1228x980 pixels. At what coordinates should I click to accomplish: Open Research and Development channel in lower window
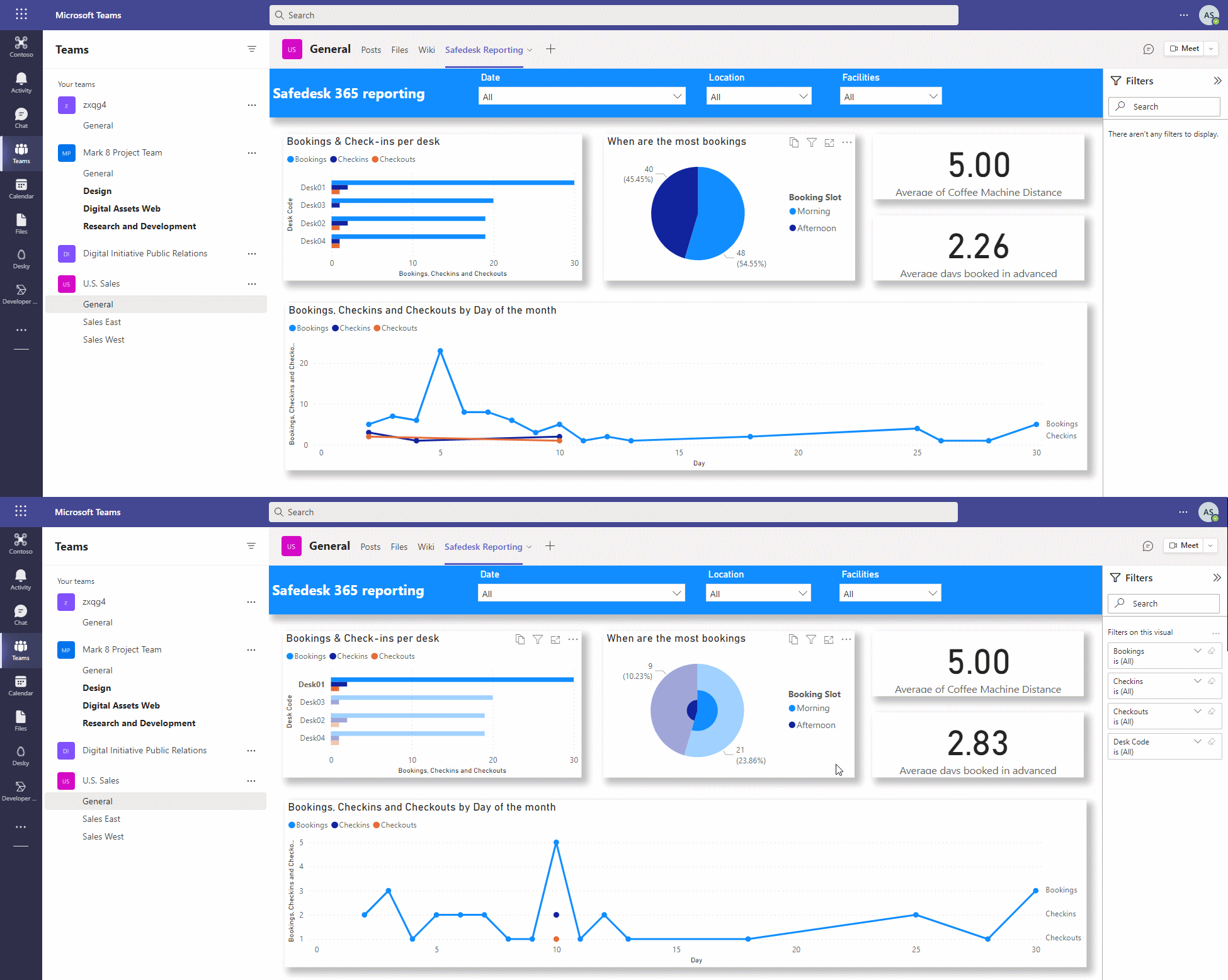pyautogui.click(x=139, y=723)
